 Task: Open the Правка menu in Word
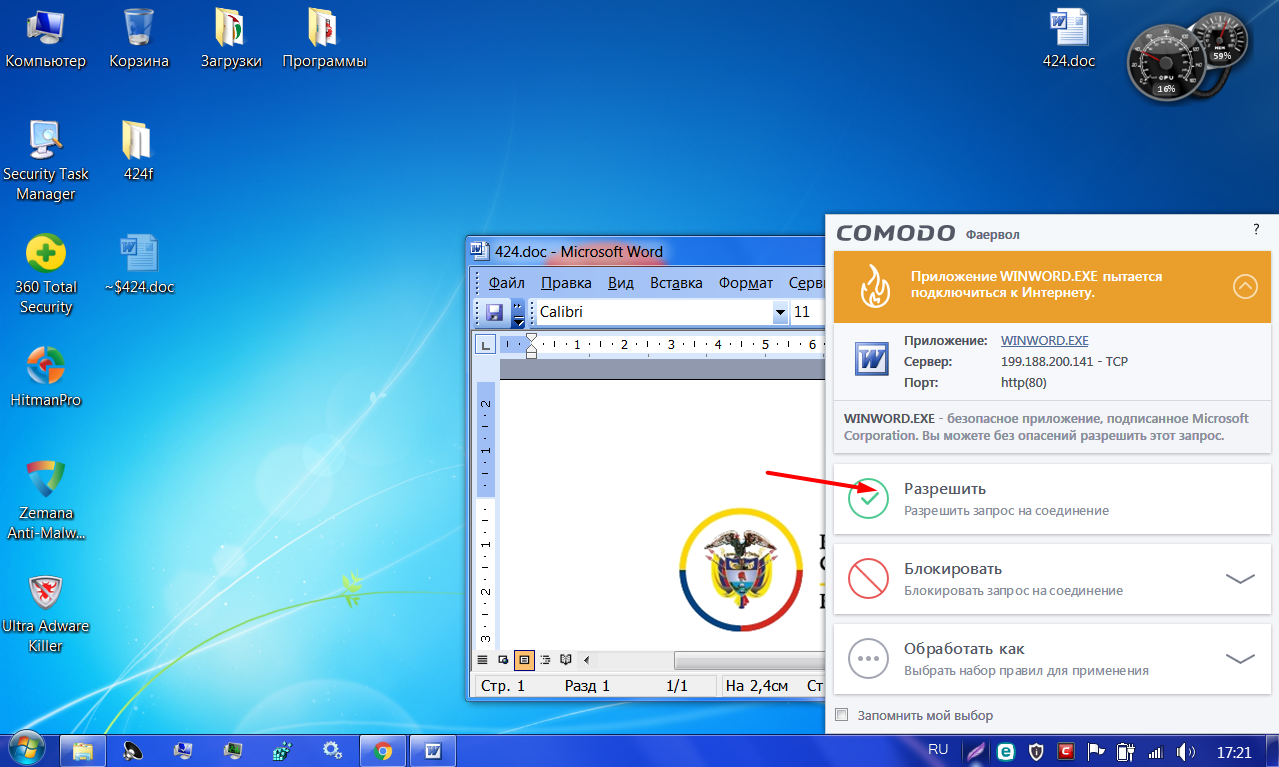click(x=566, y=282)
